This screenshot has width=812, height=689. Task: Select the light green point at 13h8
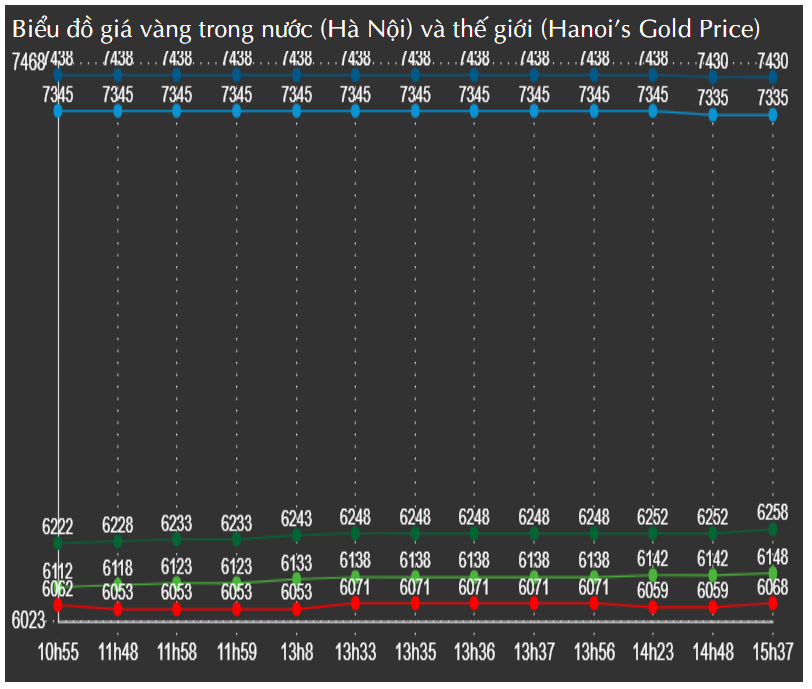tap(297, 578)
